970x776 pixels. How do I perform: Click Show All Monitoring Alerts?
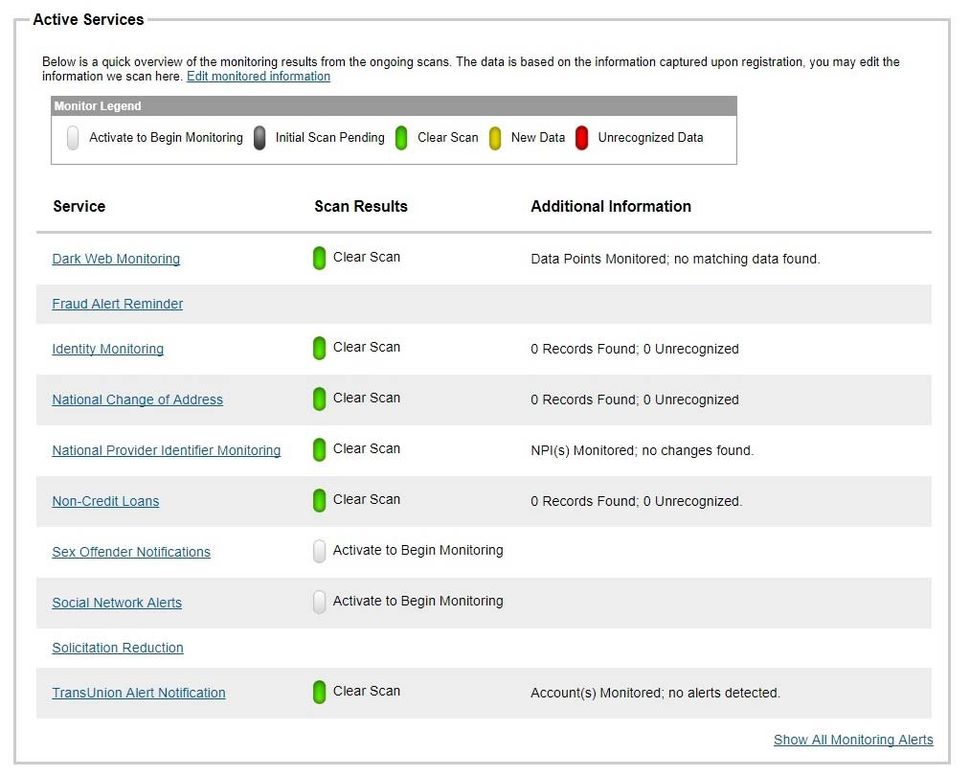(x=853, y=739)
